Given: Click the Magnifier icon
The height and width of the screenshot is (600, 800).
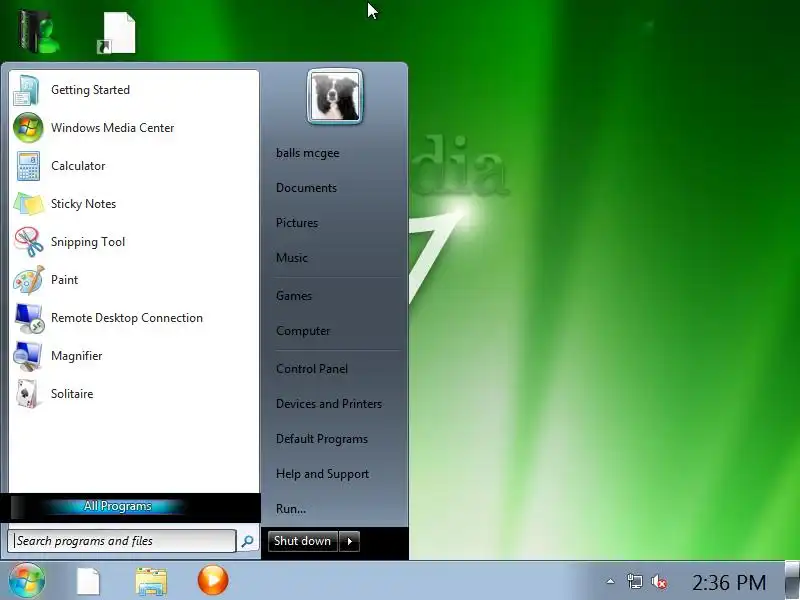Looking at the screenshot, I should click(27, 356).
